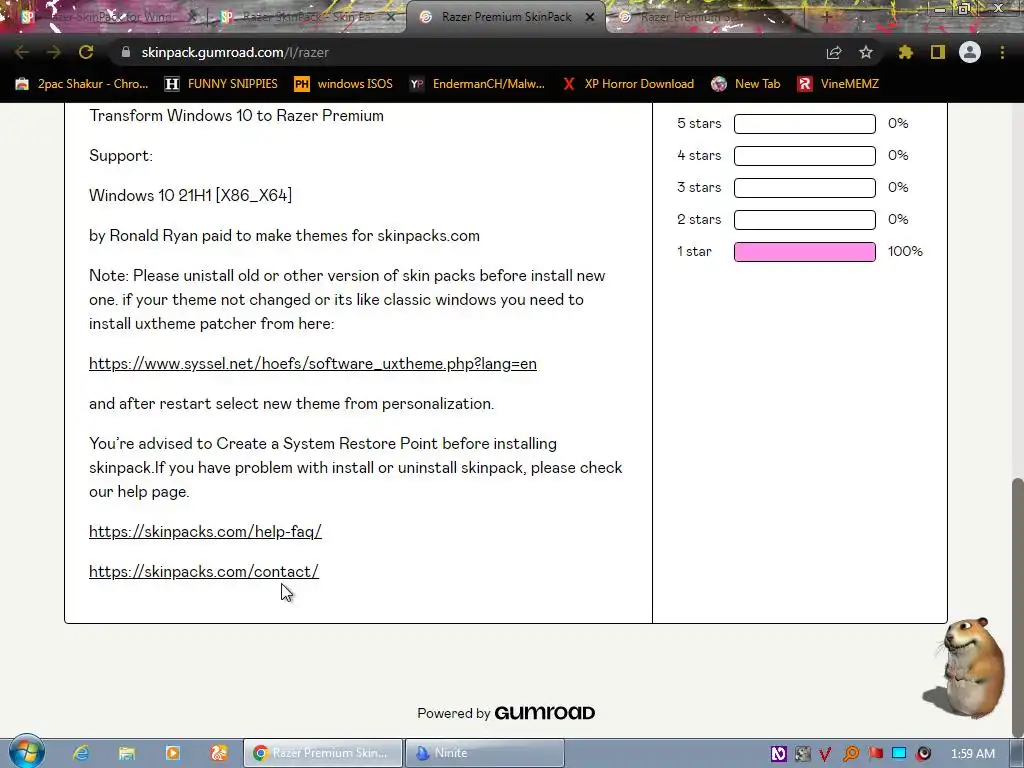This screenshot has width=1024, height=768.
Task: Click the red V tray icon
Action: click(825, 754)
